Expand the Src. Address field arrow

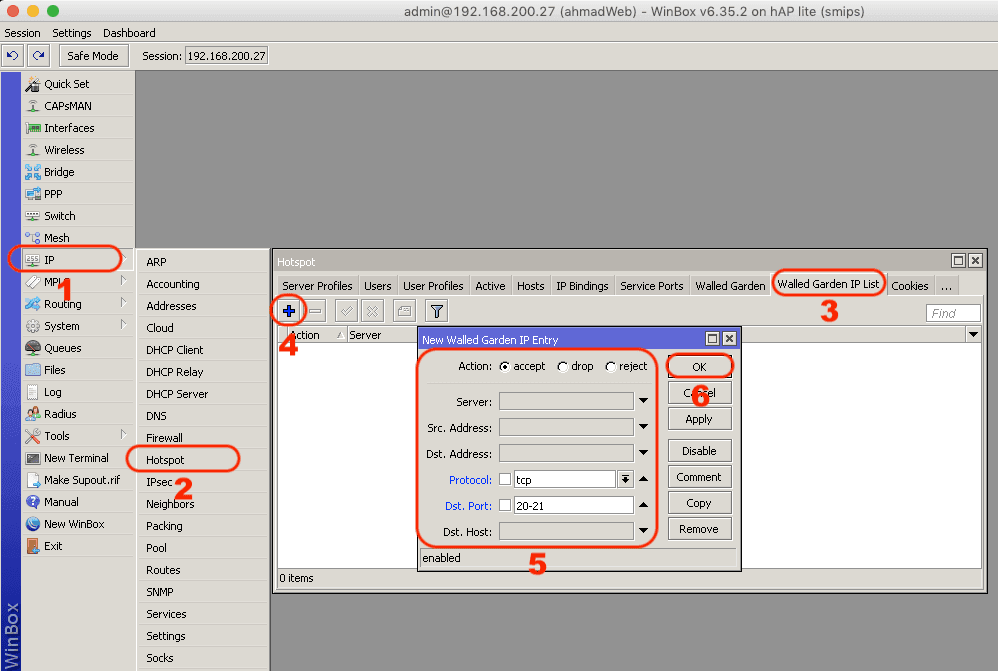[643, 427]
